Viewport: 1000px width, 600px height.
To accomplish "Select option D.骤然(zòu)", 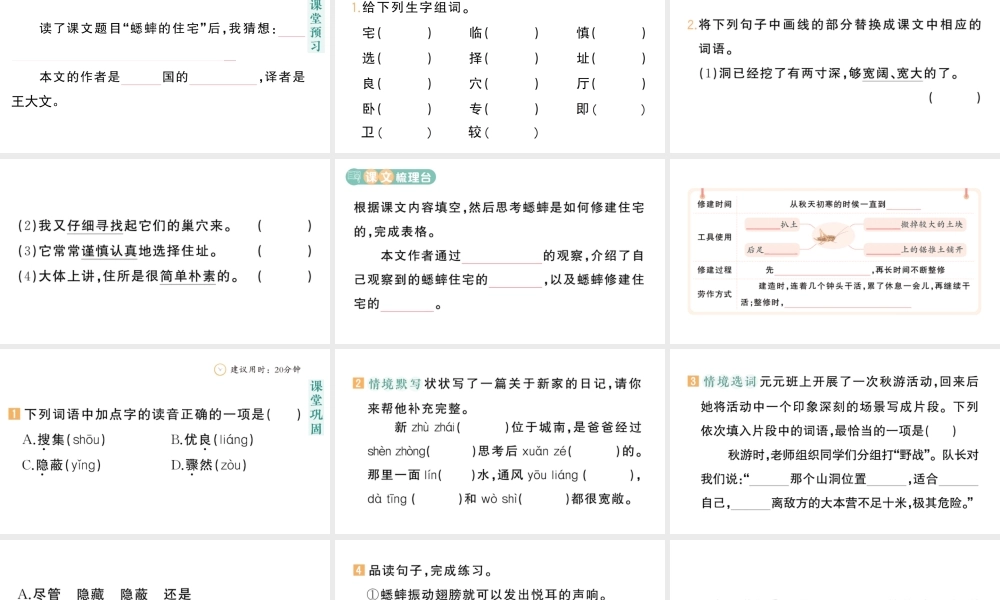I will point(209,465).
